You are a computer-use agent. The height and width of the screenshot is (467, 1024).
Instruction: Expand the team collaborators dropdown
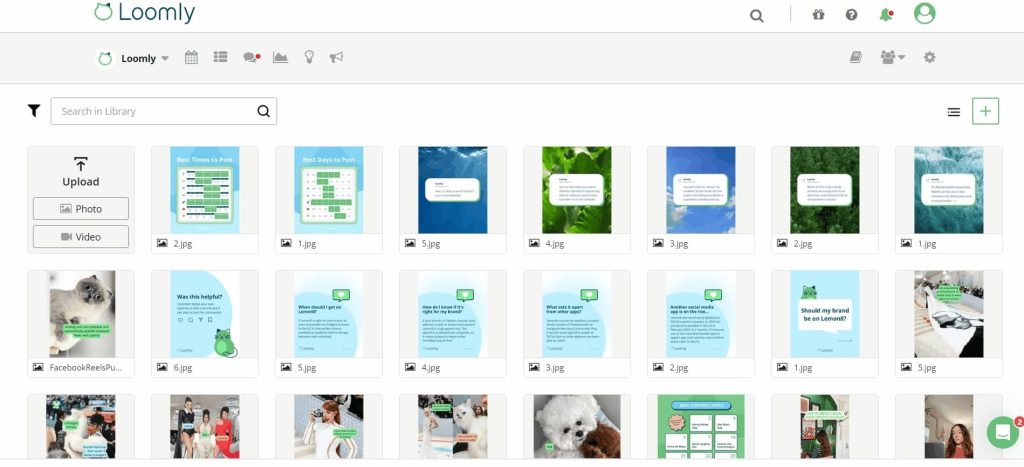point(892,58)
